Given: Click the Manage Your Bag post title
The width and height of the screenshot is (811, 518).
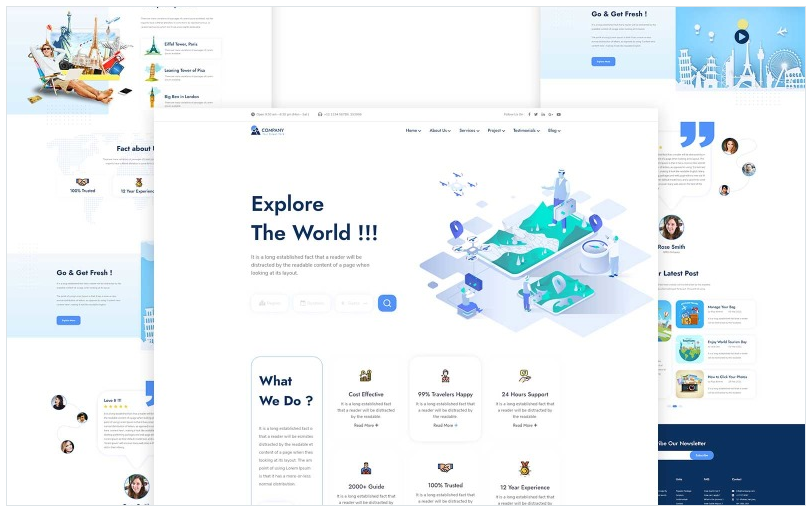Looking at the screenshot, I should [x=722, y=307].
